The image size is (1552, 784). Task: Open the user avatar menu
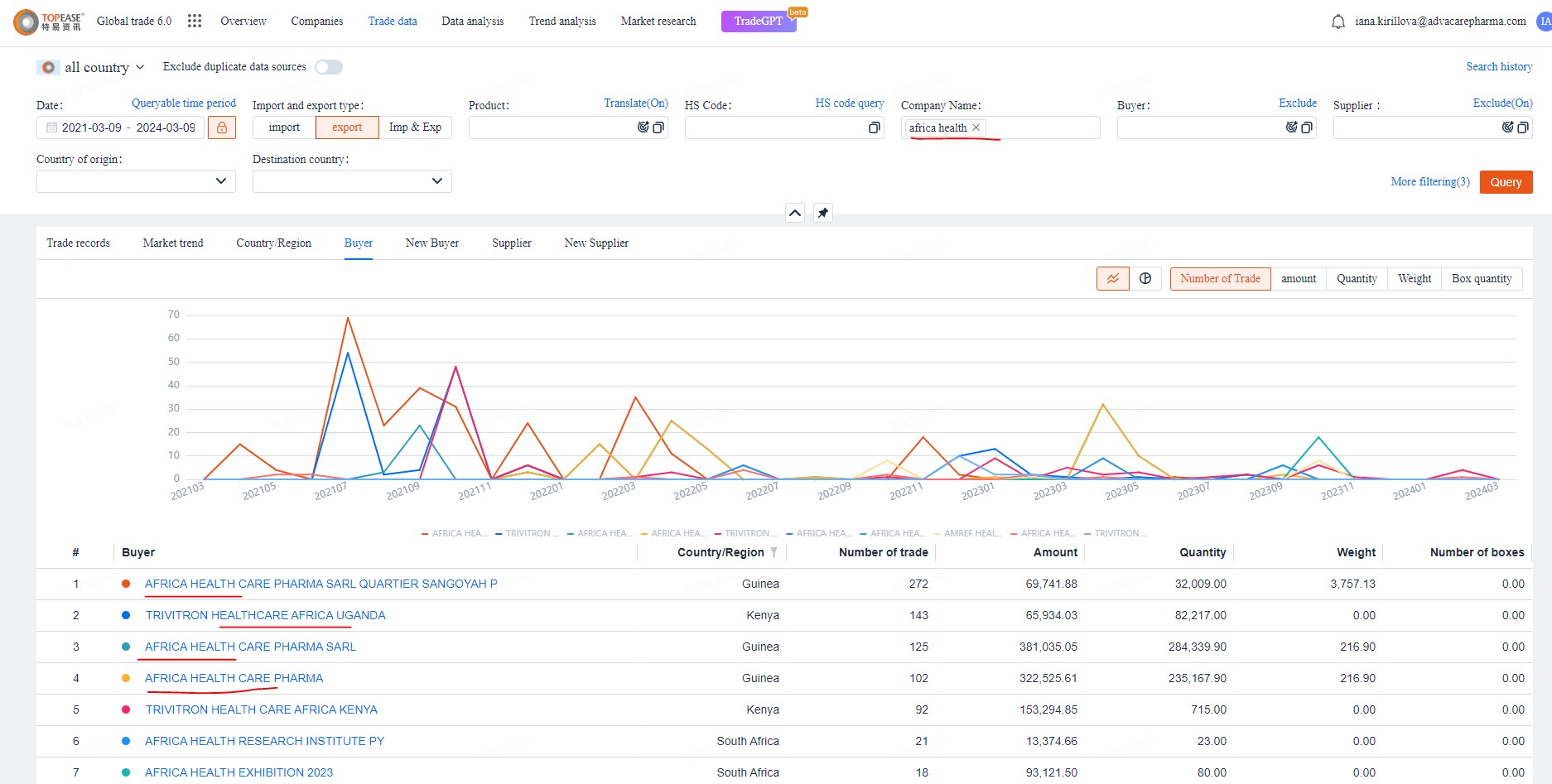click(x=1545, y=22)
